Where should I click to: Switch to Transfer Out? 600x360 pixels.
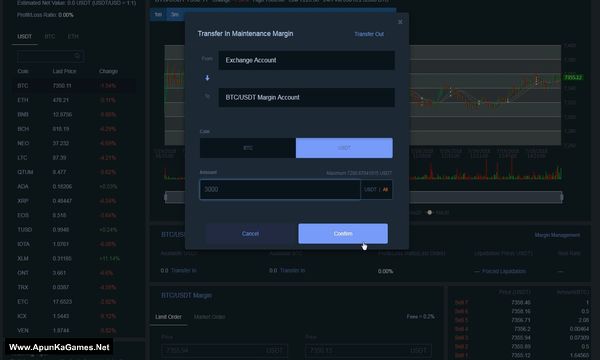click(x=369, y=34)
